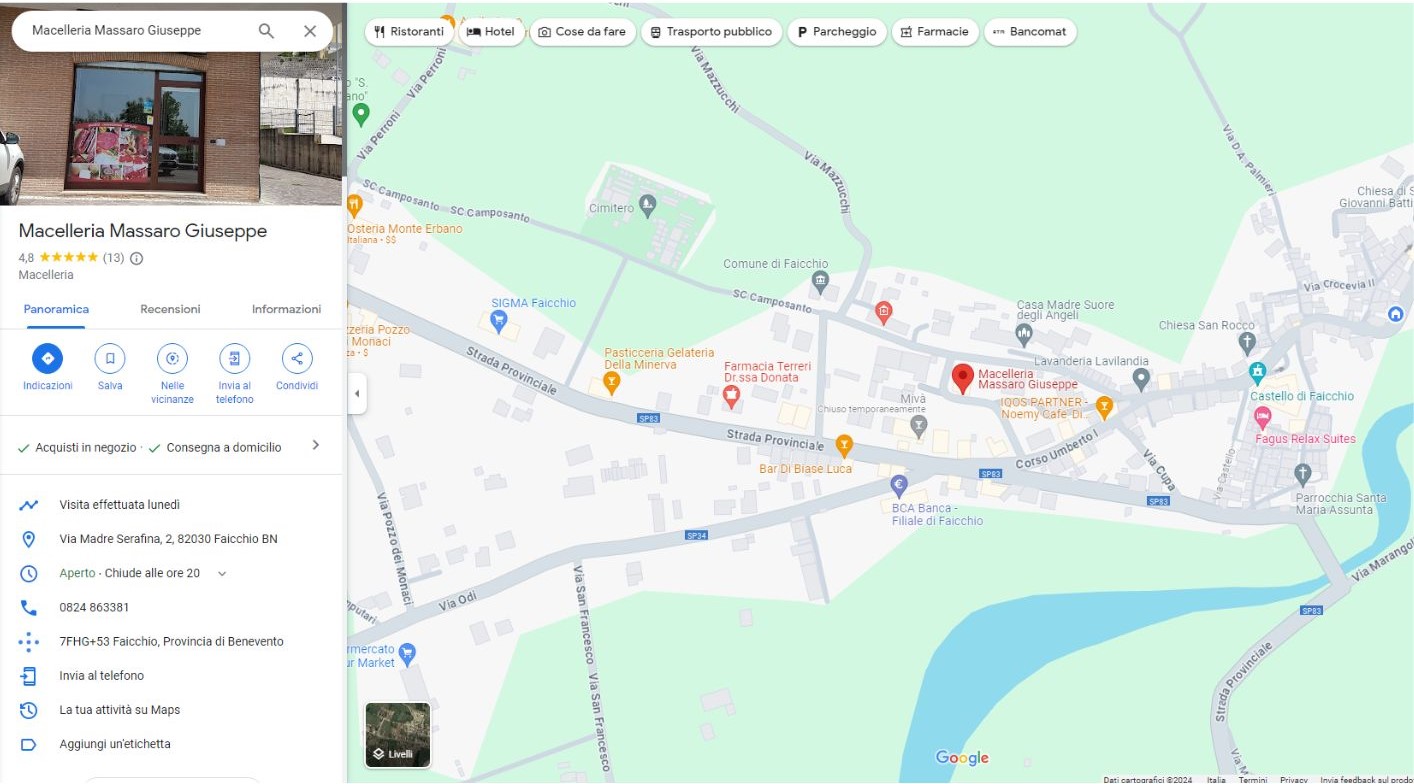Click the phone number 0824 863381
Image resolution: width=1414 pixels, height=784 pixels.
(94, 607)
